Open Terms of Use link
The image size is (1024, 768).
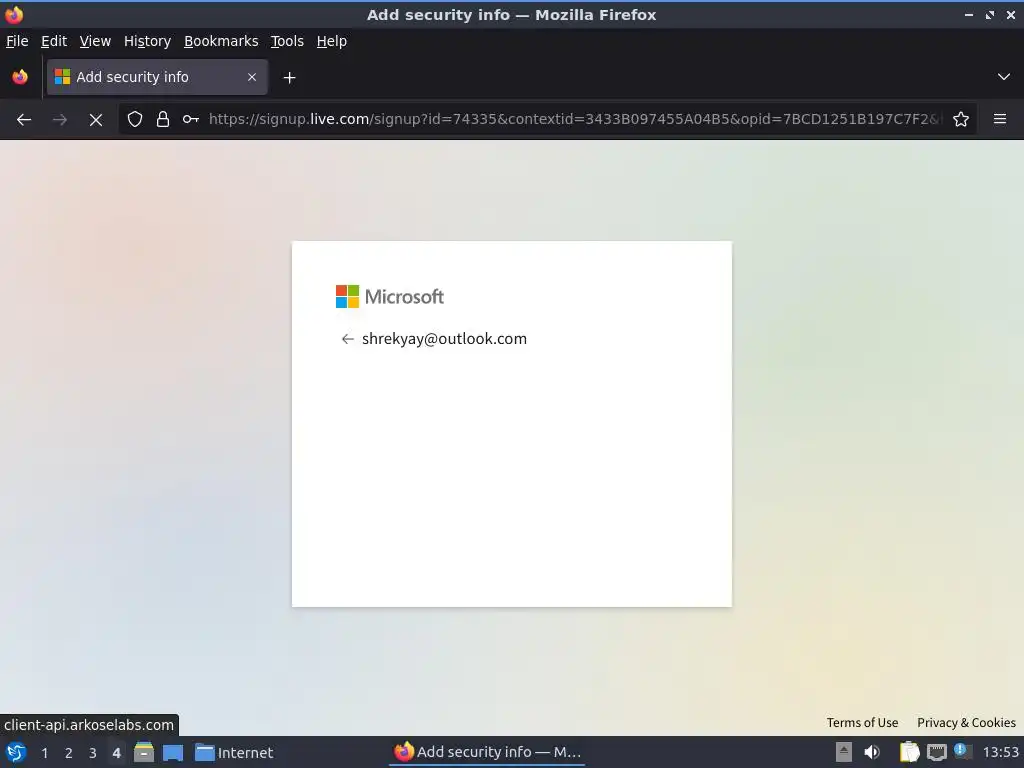(862, 722)
